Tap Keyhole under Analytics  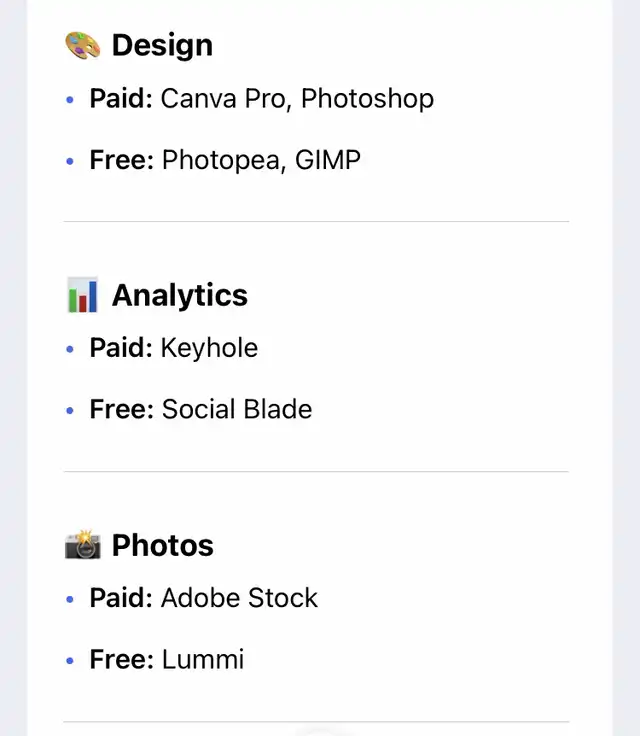point(209,348)
